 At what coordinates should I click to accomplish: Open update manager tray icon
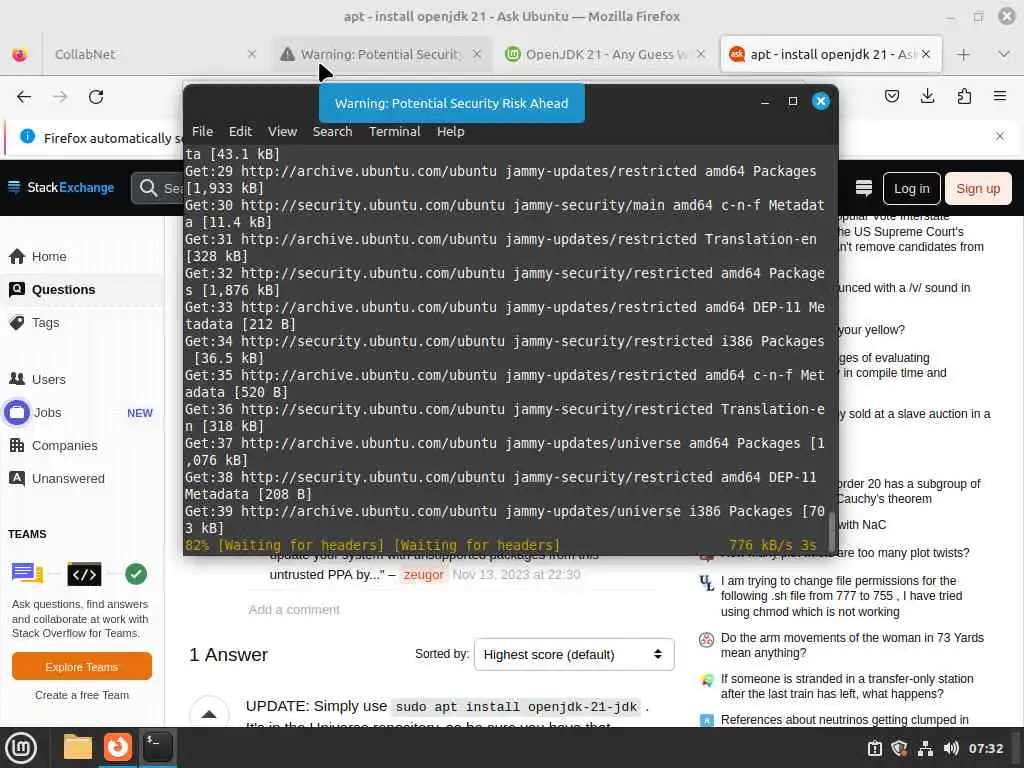point(874,748)
